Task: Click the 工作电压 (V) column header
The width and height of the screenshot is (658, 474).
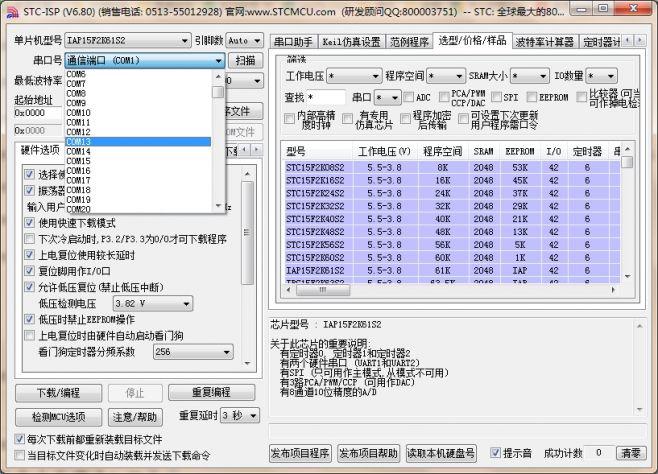Action: click(384, 151)
